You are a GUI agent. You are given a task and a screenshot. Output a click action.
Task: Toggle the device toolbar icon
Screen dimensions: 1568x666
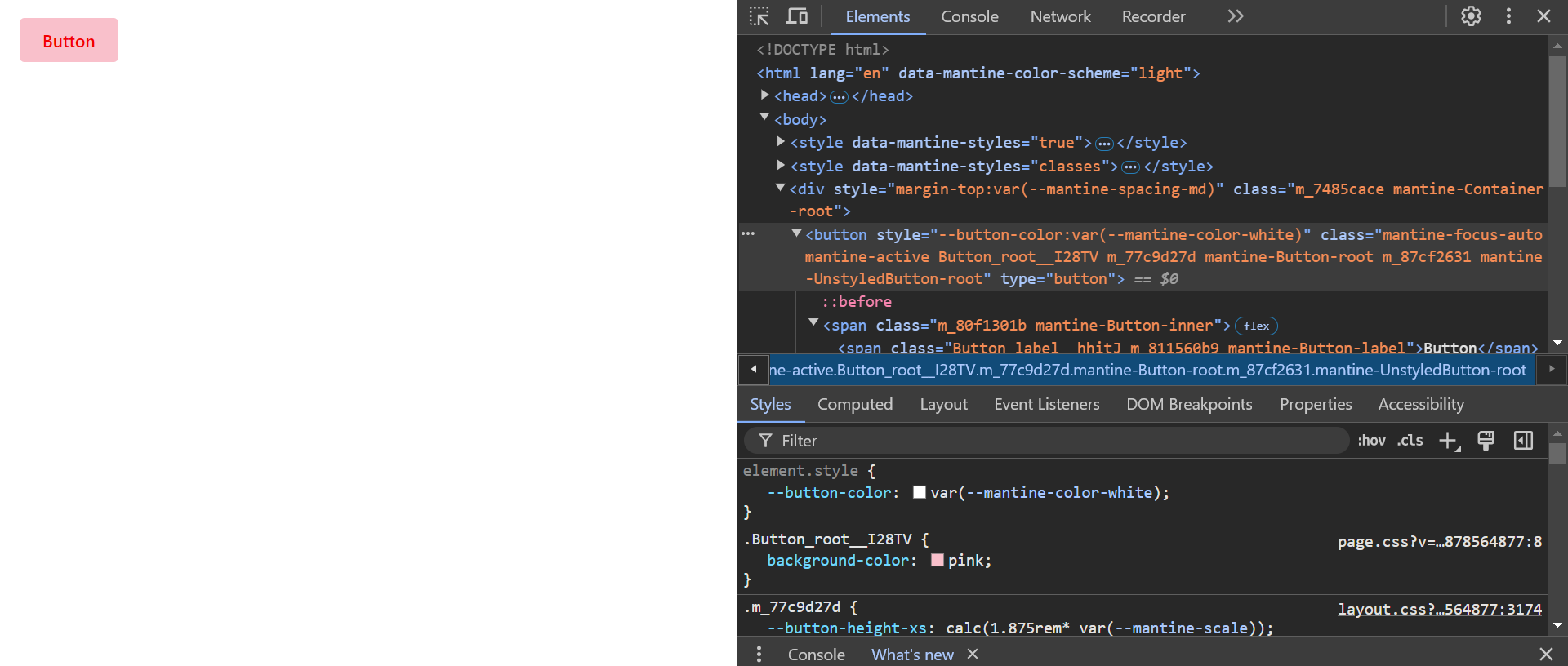point(797,16)
